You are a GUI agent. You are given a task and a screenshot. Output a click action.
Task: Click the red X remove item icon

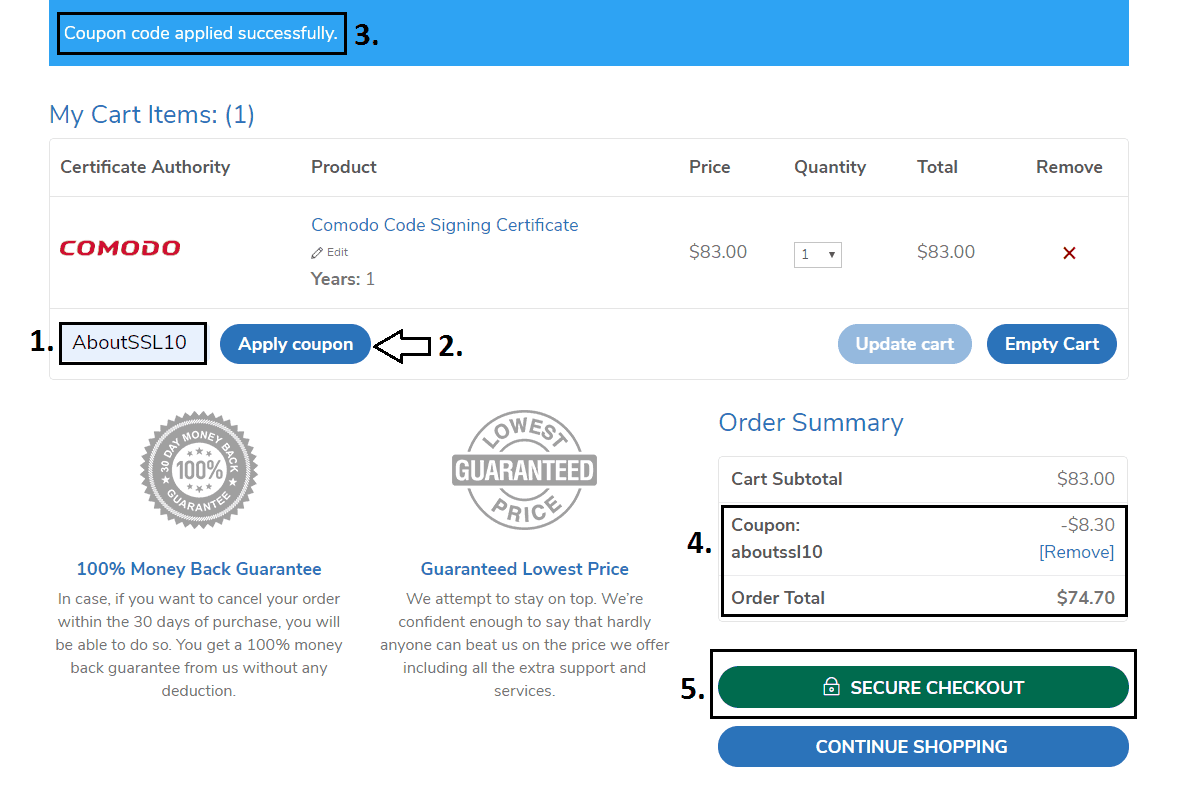pyautogui.click(x=1069, y=253)
